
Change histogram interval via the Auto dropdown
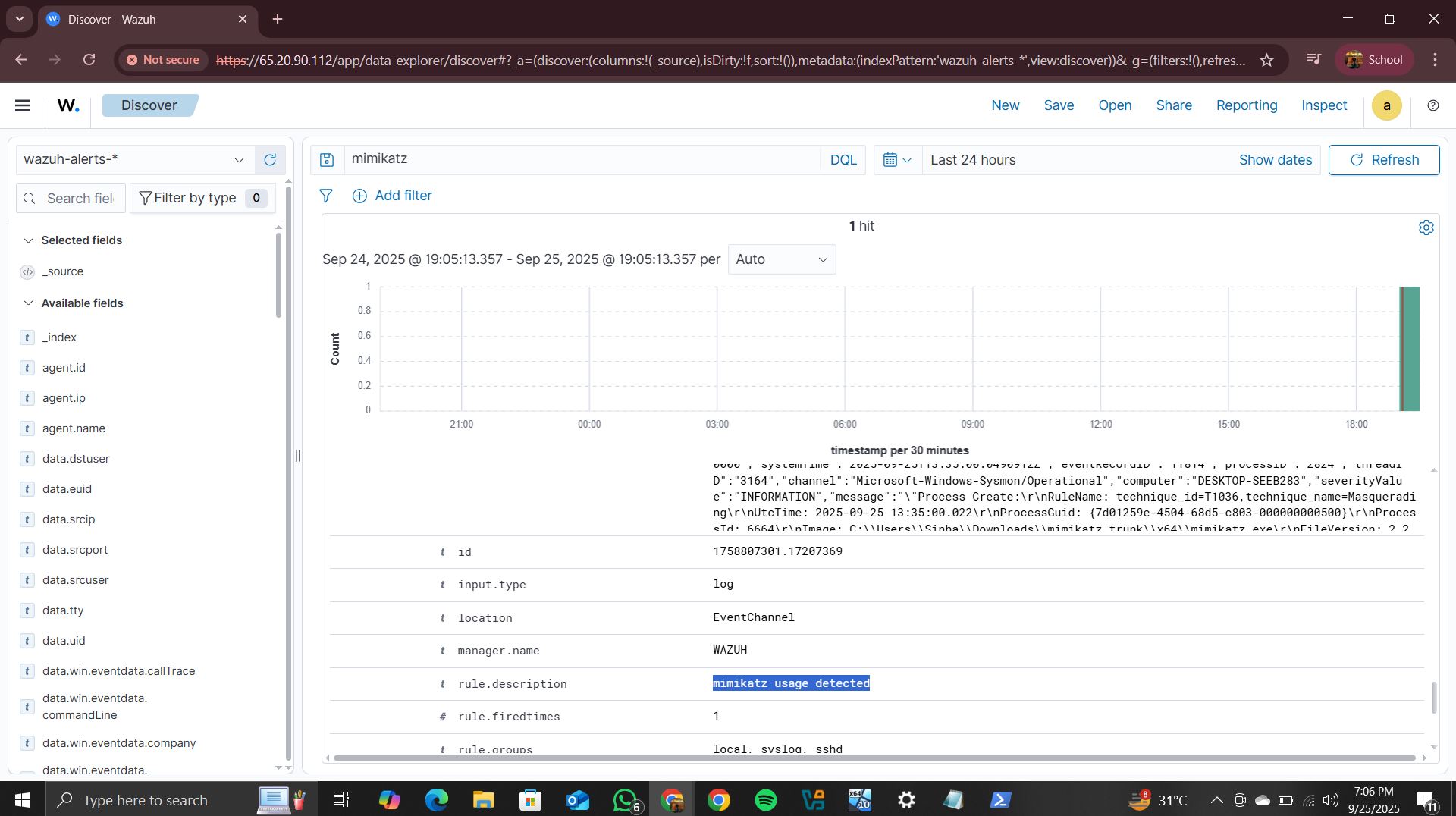point(781,259)
